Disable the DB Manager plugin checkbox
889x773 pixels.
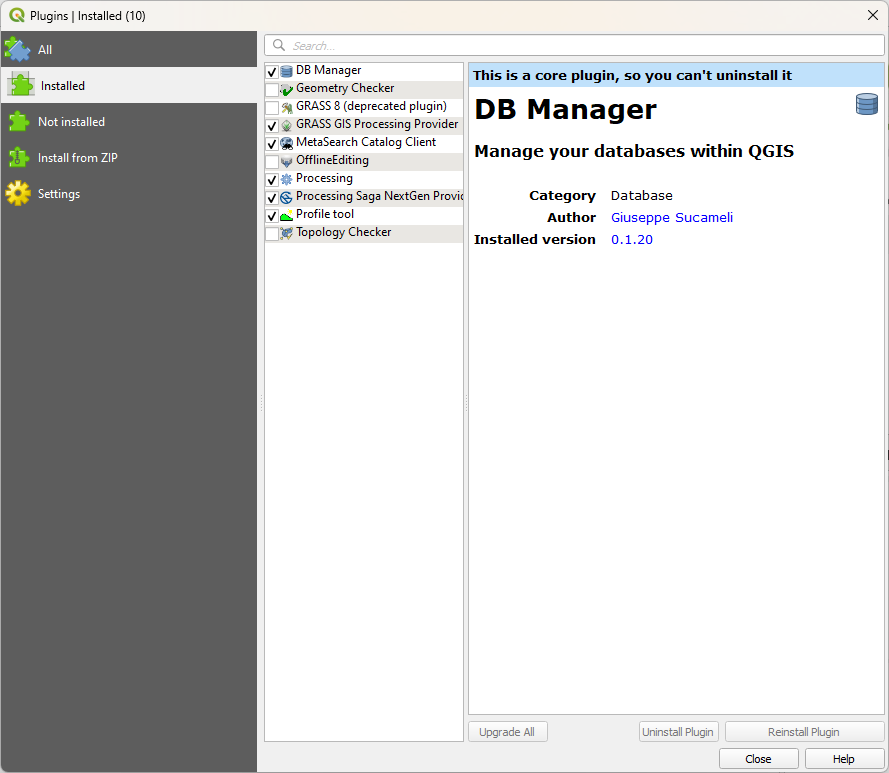tap(272, 72)
